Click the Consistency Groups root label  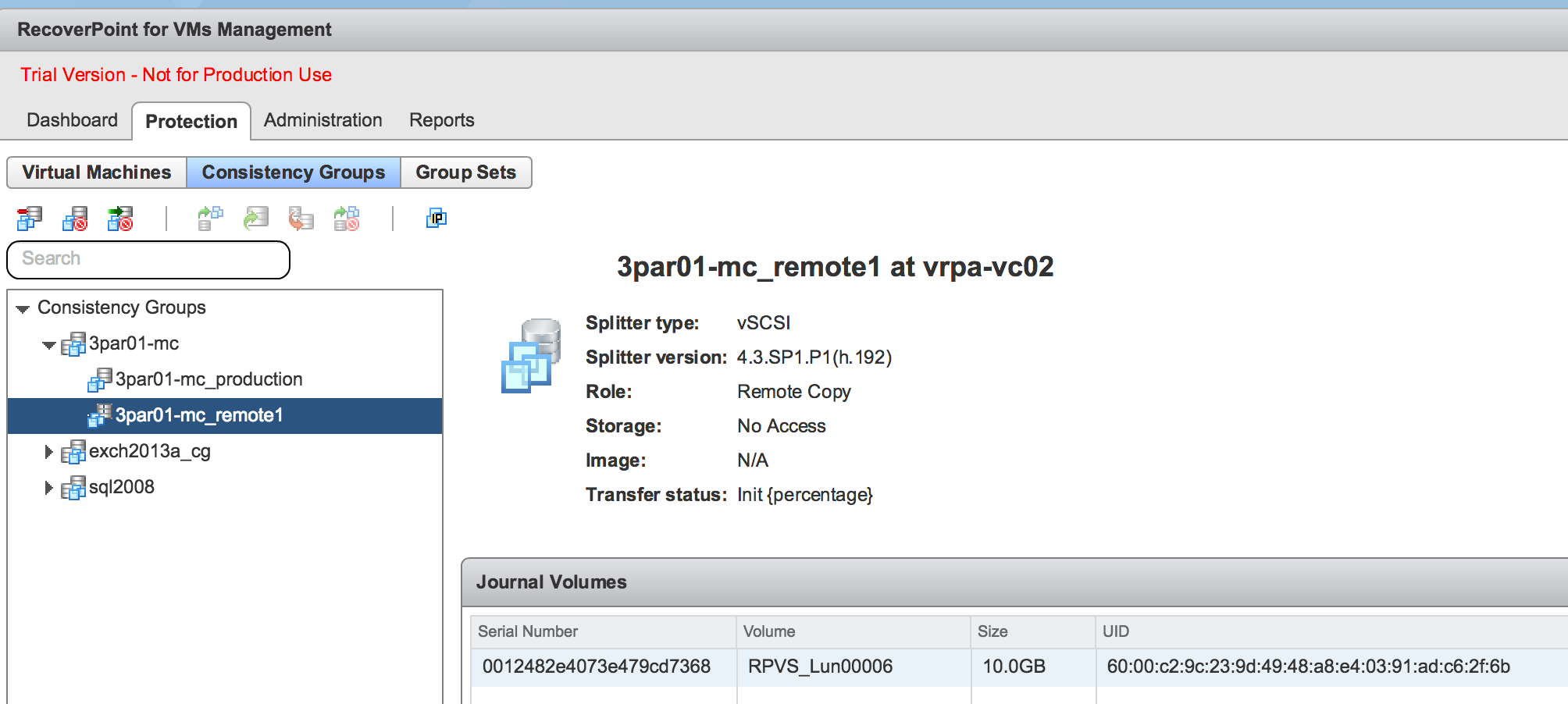click(121, 308)
